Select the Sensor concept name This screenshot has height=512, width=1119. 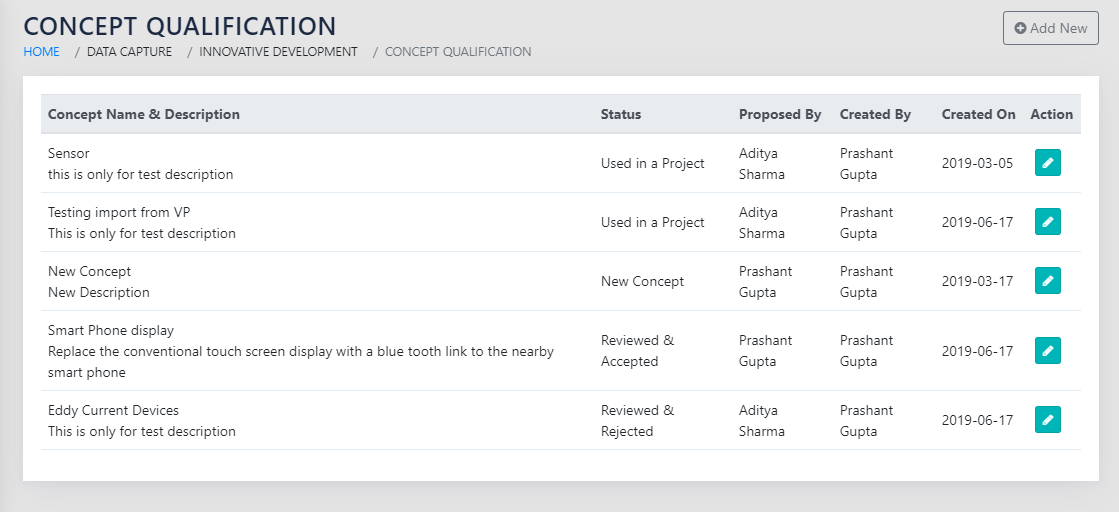pos(69,153)
